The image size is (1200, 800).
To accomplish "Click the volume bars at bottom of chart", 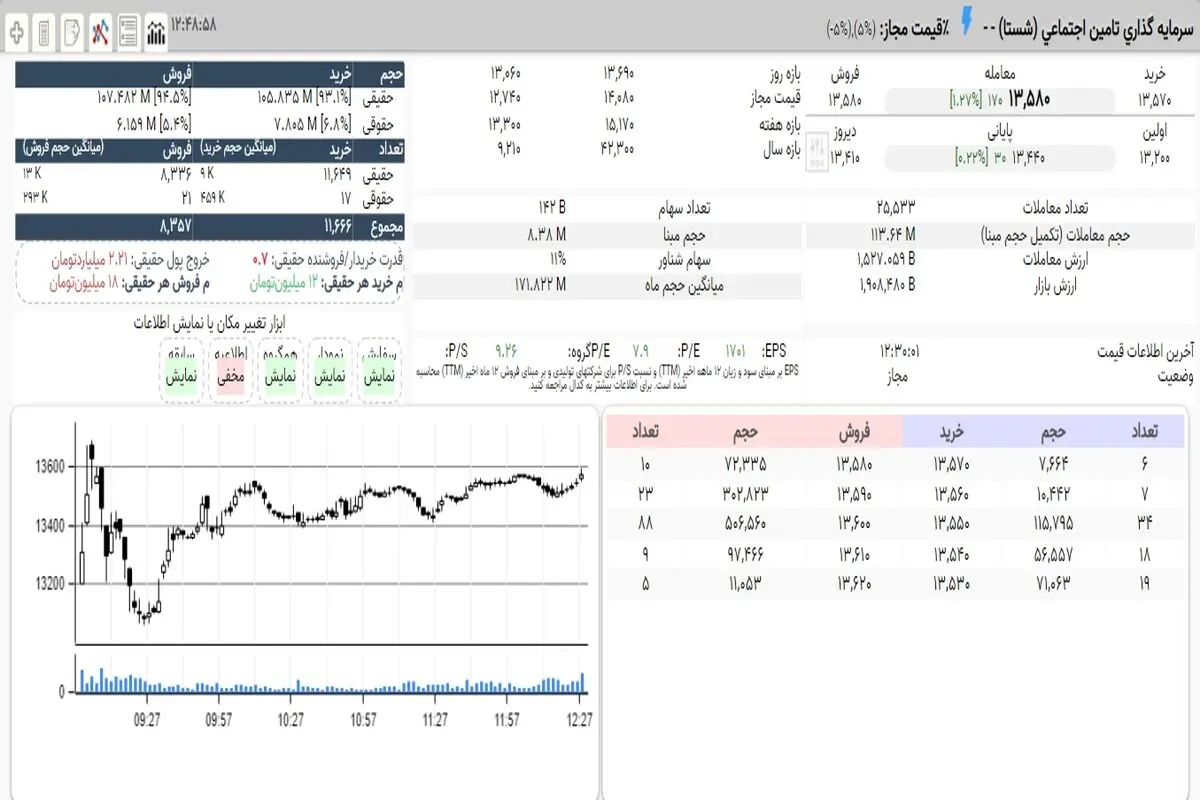I will click(x=331, y=679).
